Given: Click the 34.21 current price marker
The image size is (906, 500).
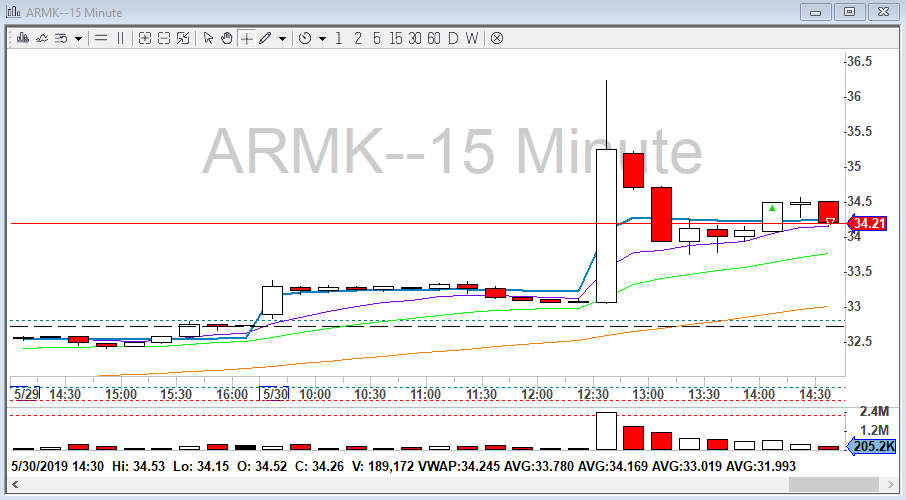Looking at the screenshot, I should [867, 223].
